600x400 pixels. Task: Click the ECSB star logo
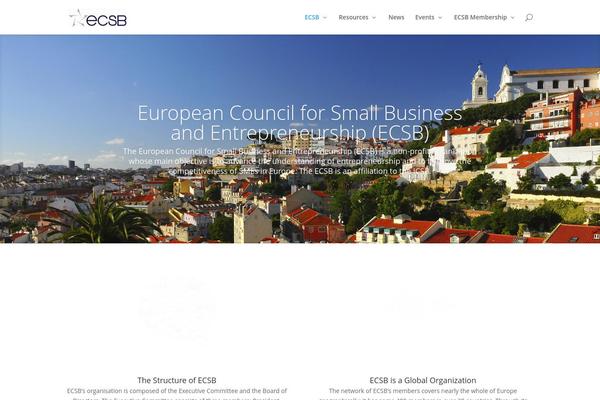[x=98, y=18]
